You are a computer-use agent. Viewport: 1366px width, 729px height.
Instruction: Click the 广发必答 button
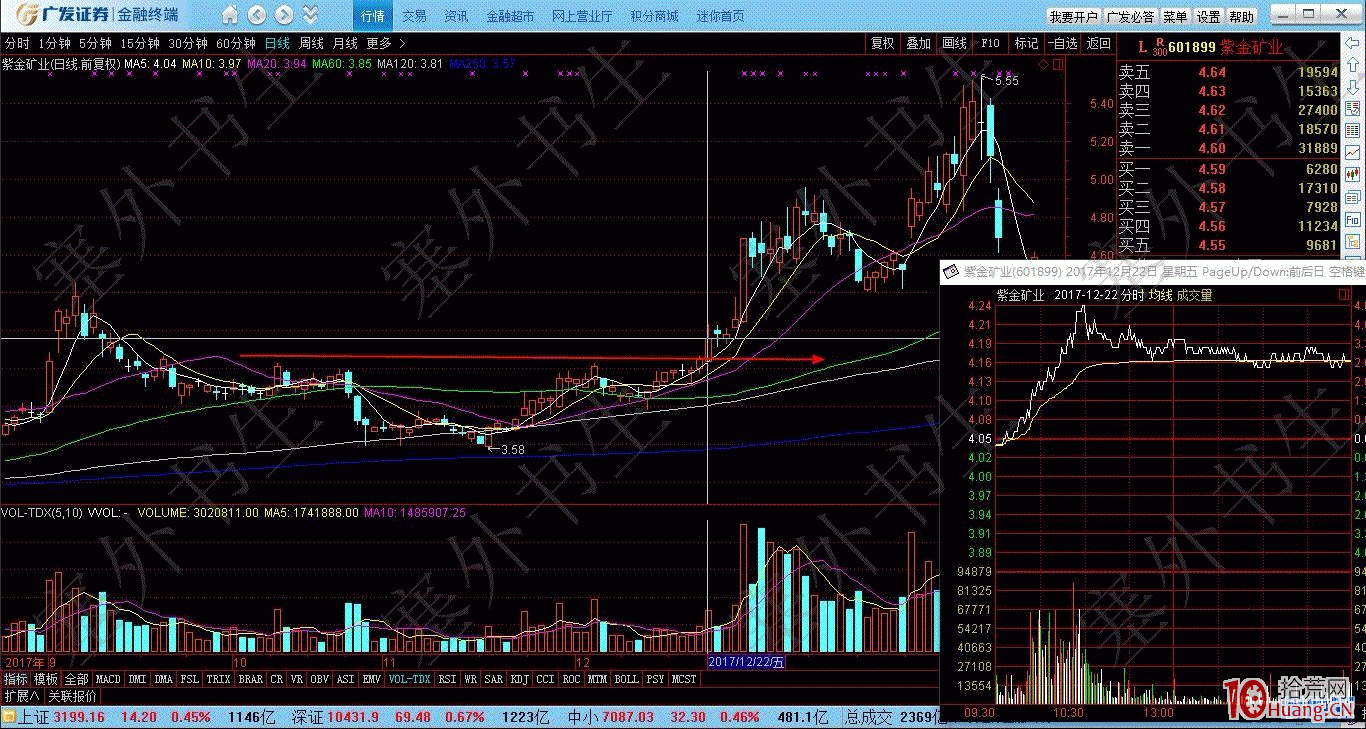click(x=1130, y=17)
